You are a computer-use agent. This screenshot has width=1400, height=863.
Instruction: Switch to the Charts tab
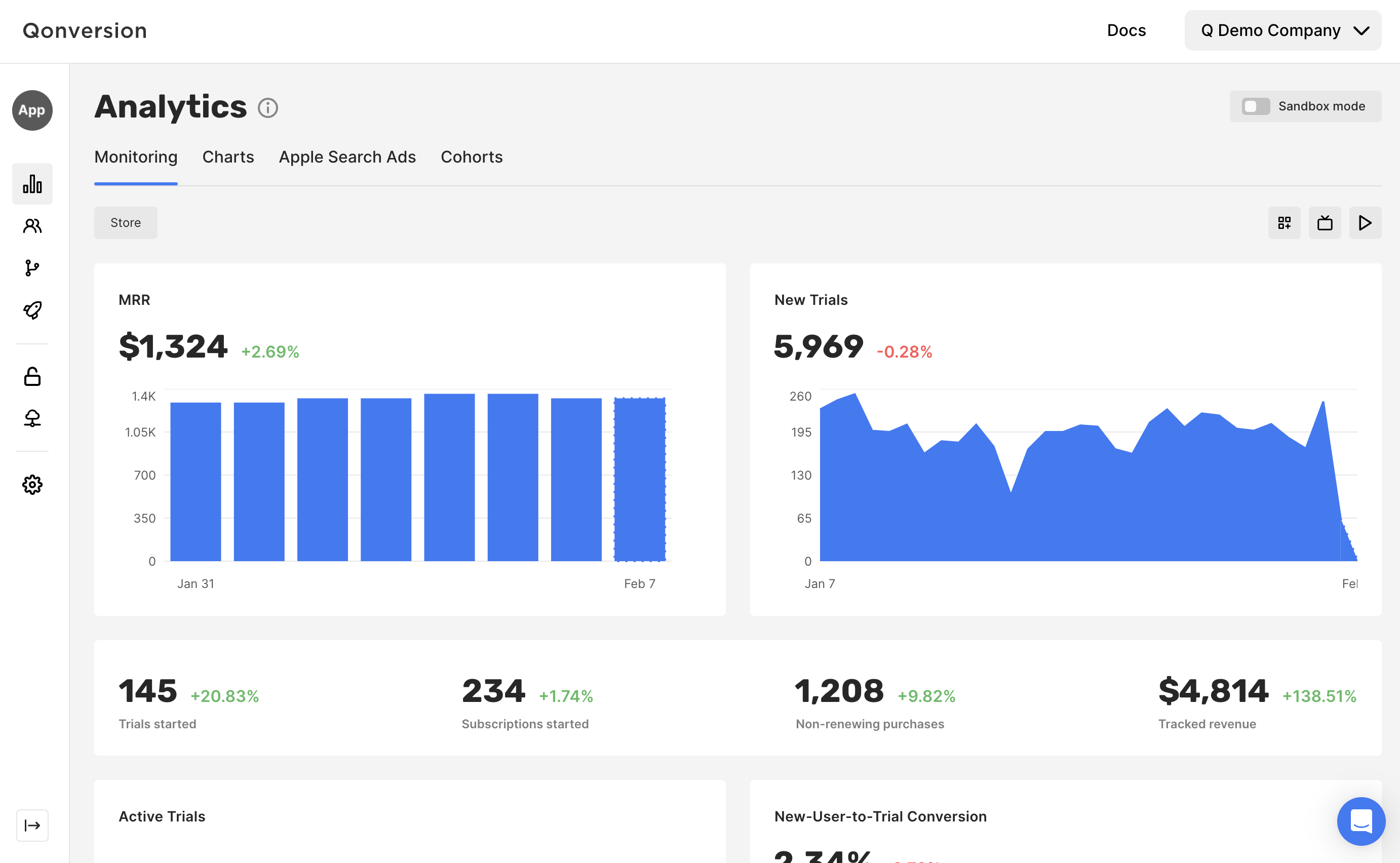point(228,157)
